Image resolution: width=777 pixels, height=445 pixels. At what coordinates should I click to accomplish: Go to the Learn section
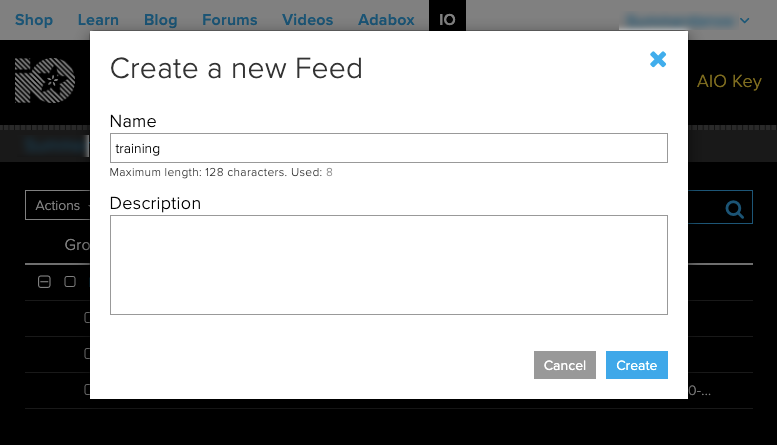(97, 20)
